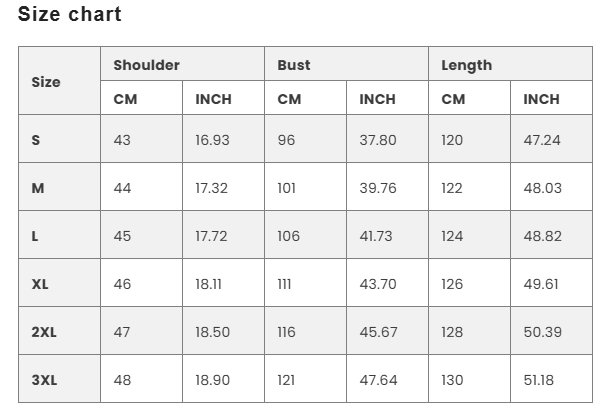The image size is (610, 417).
Task: Select the 2XL size row label
Action: 60,331
